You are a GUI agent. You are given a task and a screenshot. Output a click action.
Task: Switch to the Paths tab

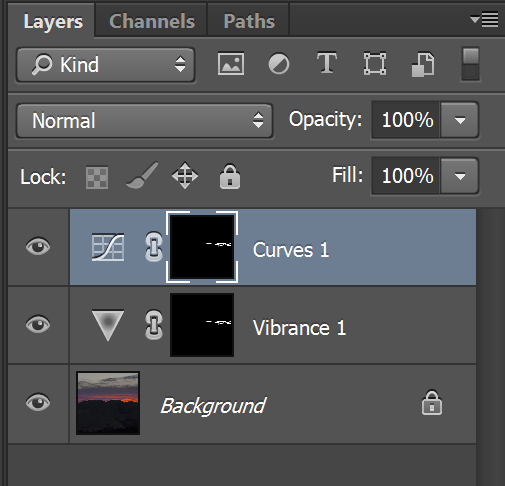click(x=249, y=21)
